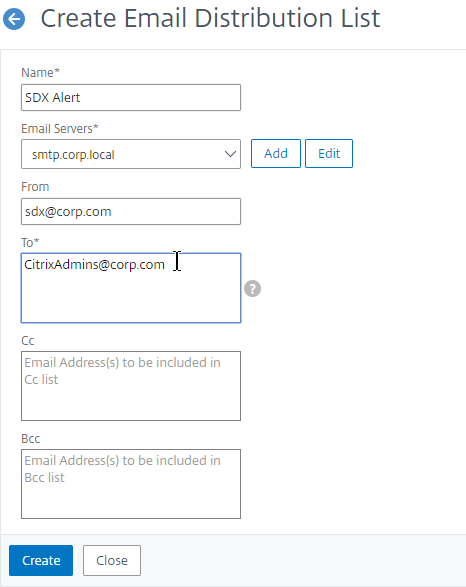Click the Create Email Distribution List heading

point(210,18)
